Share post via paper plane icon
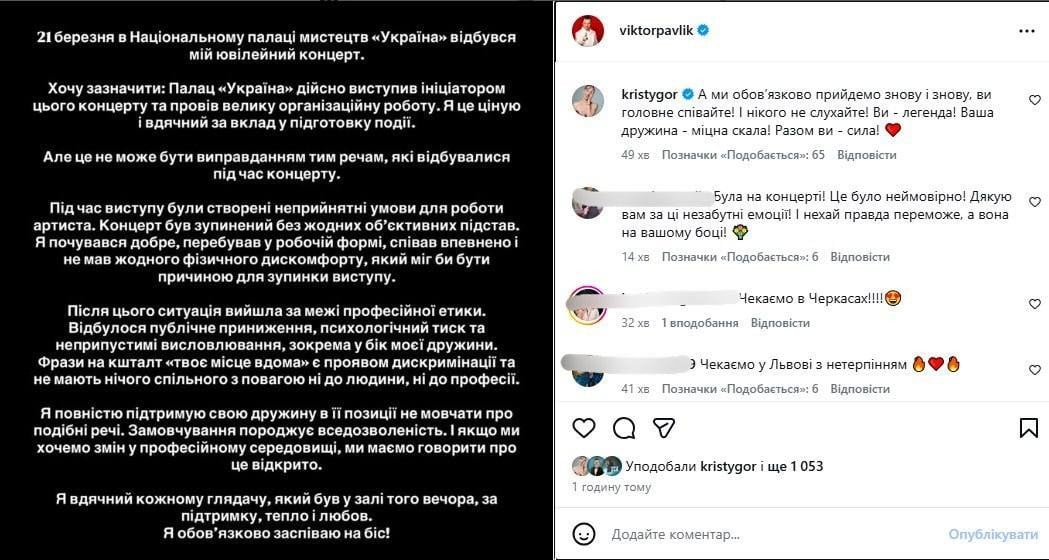The width and height of the screenshot is (1049, 560). pos(663,428)
